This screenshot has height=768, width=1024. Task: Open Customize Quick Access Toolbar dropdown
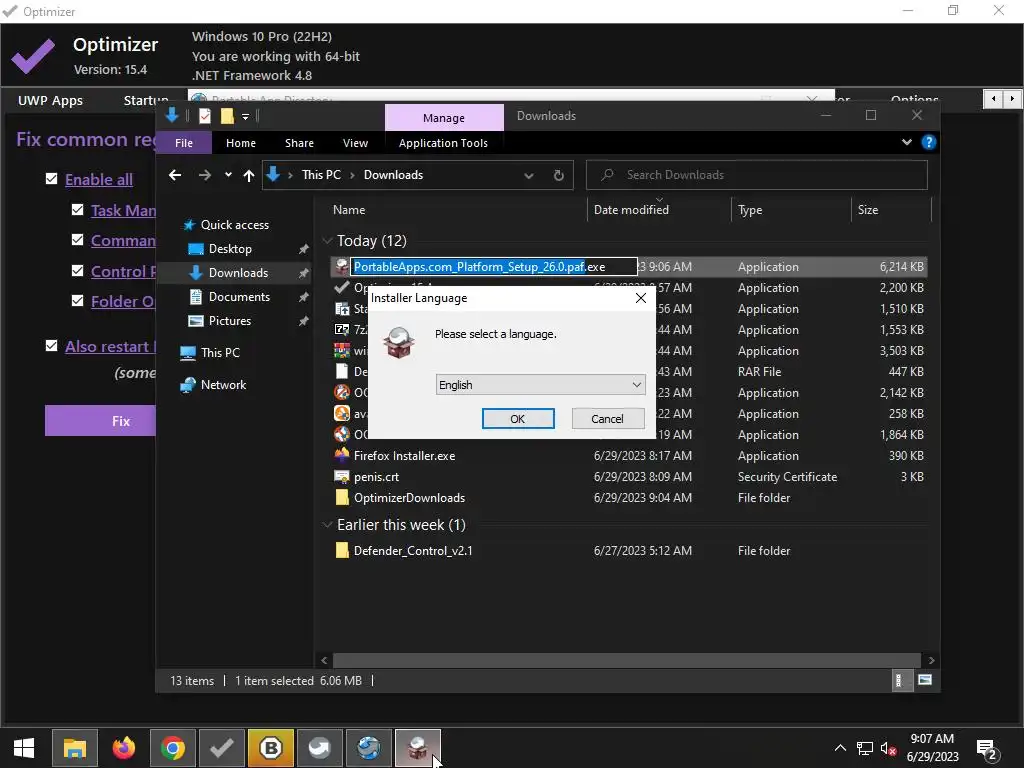coord(246,116)
